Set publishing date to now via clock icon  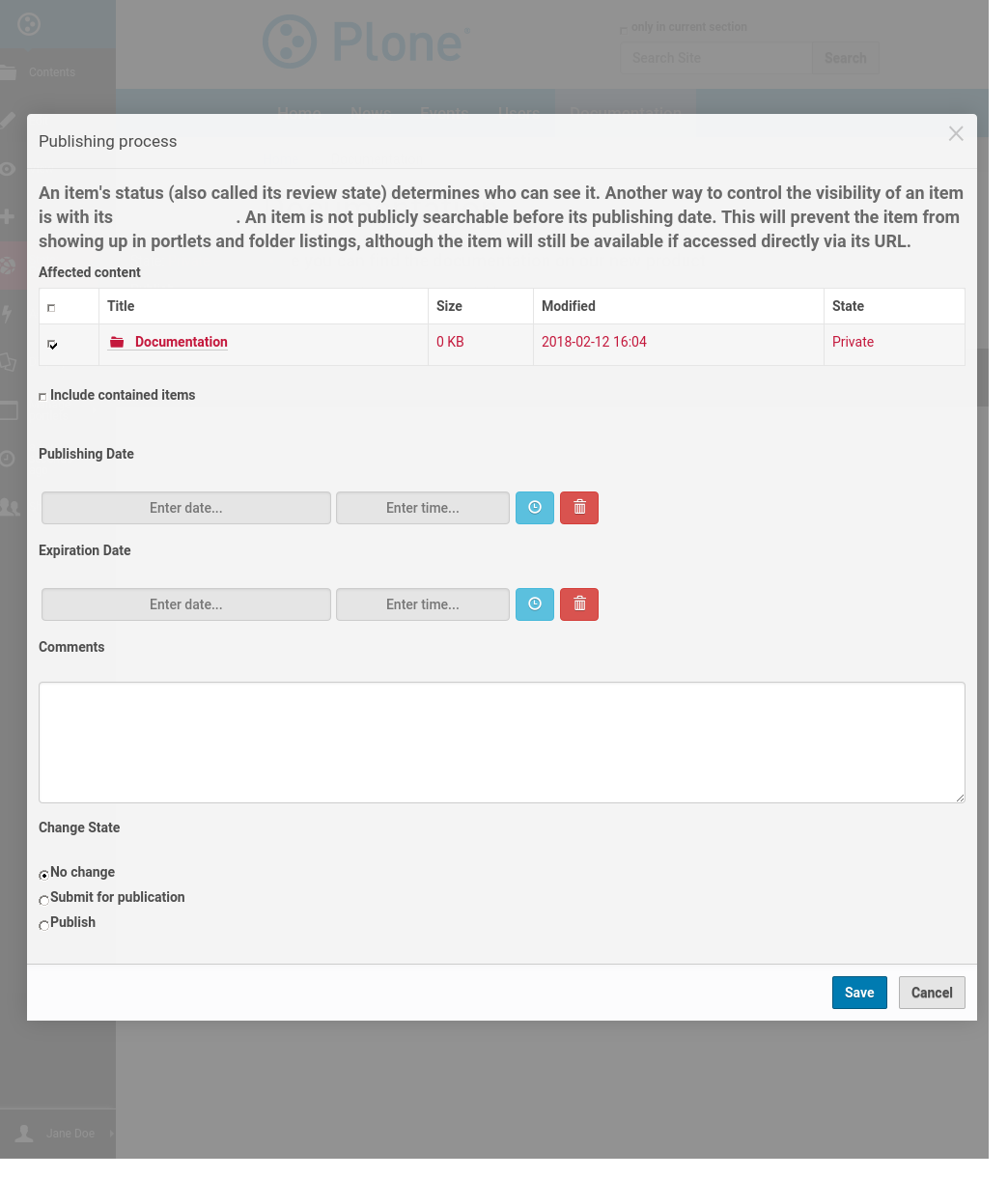534,508
